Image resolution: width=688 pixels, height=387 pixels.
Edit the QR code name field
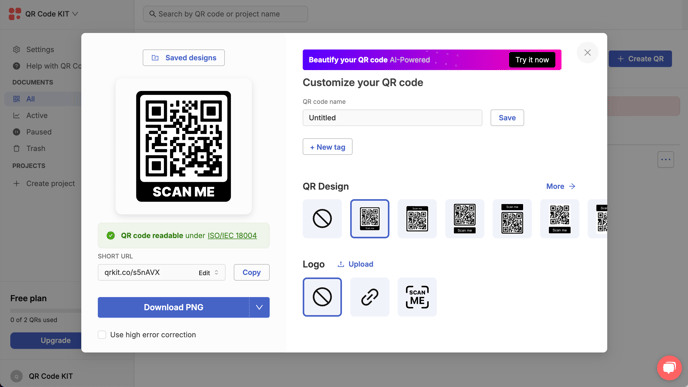tap(392, 118)
